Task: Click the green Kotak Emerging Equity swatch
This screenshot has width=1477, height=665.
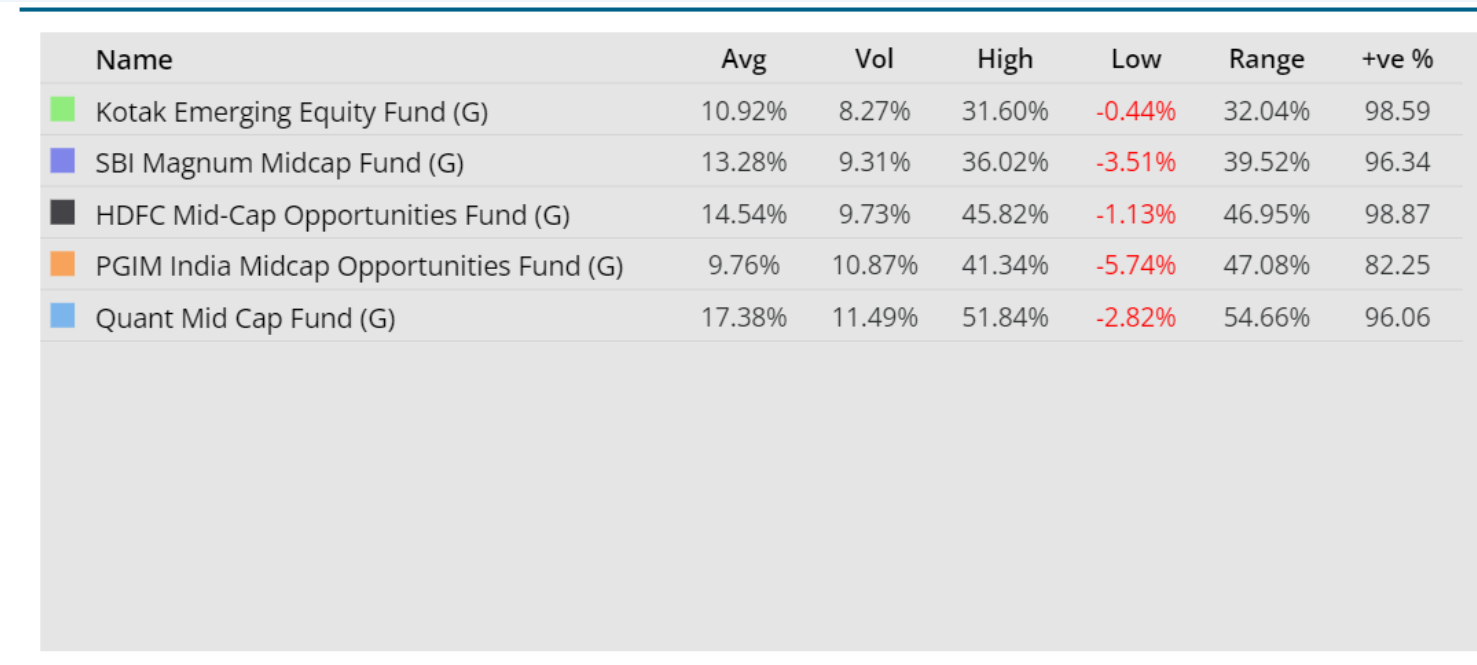Action: point(63,109)
